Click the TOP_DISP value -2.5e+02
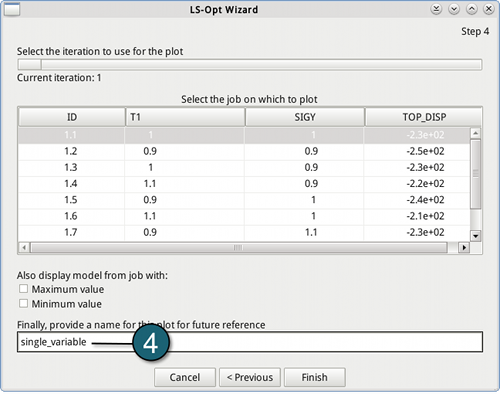 425,151
